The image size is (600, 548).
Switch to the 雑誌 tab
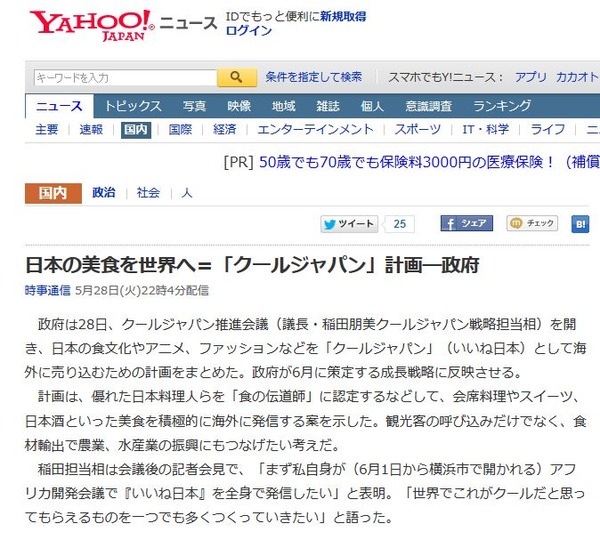coord(328,106)
